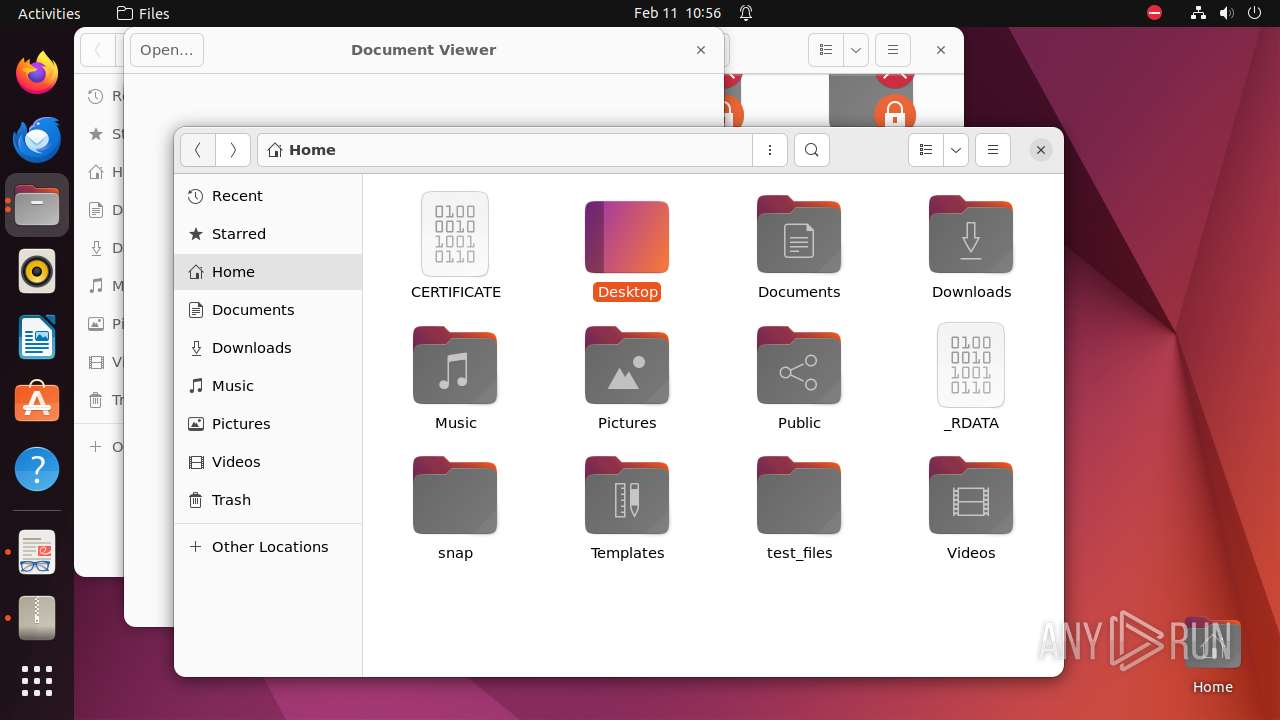Image resolution: width=1280 pixels, height=720 pixels.
Task: Click the Home location path bar
Action: (505, 150)
